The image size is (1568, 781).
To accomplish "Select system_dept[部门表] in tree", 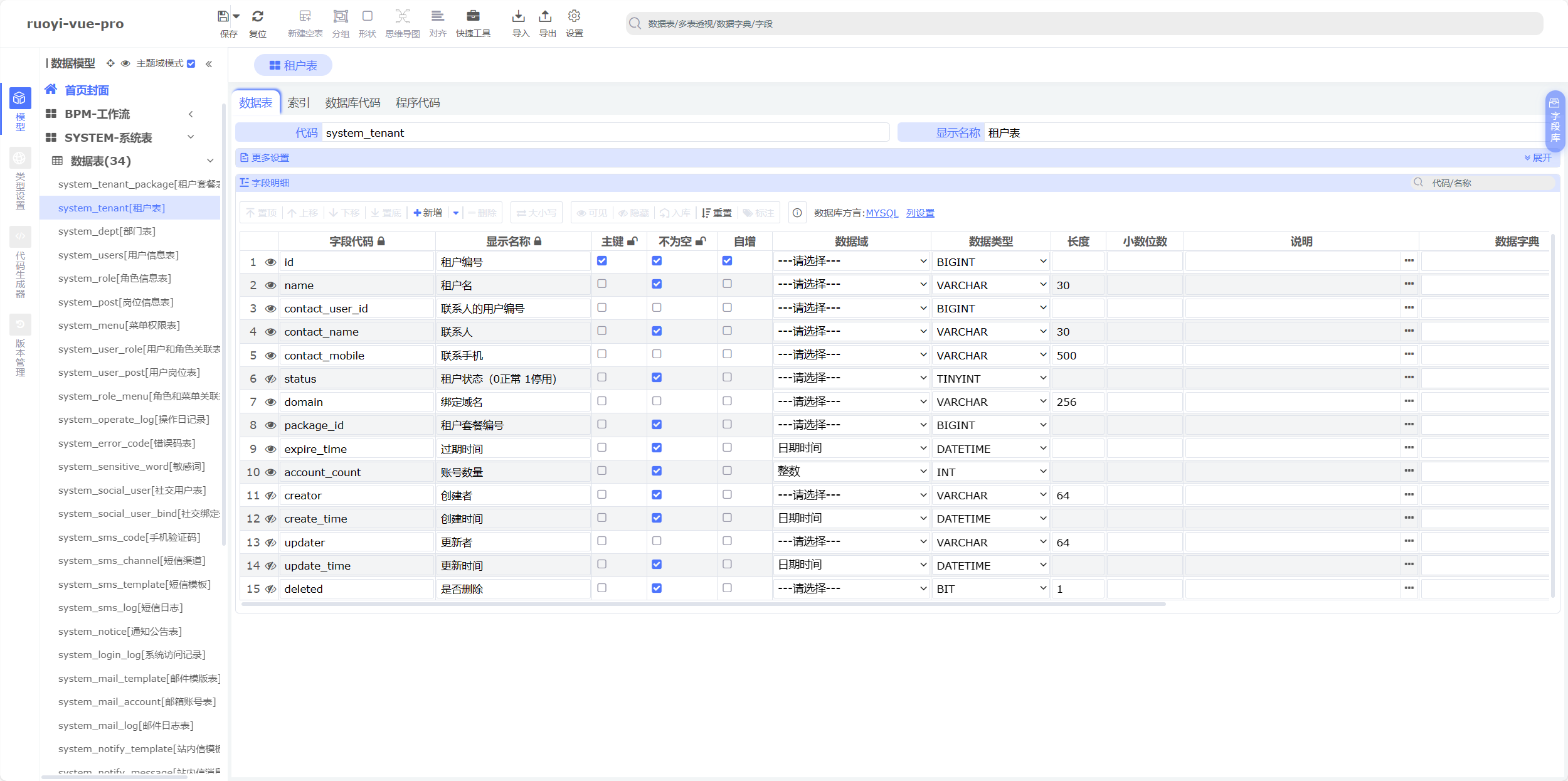I will click(x=107, y=231).
